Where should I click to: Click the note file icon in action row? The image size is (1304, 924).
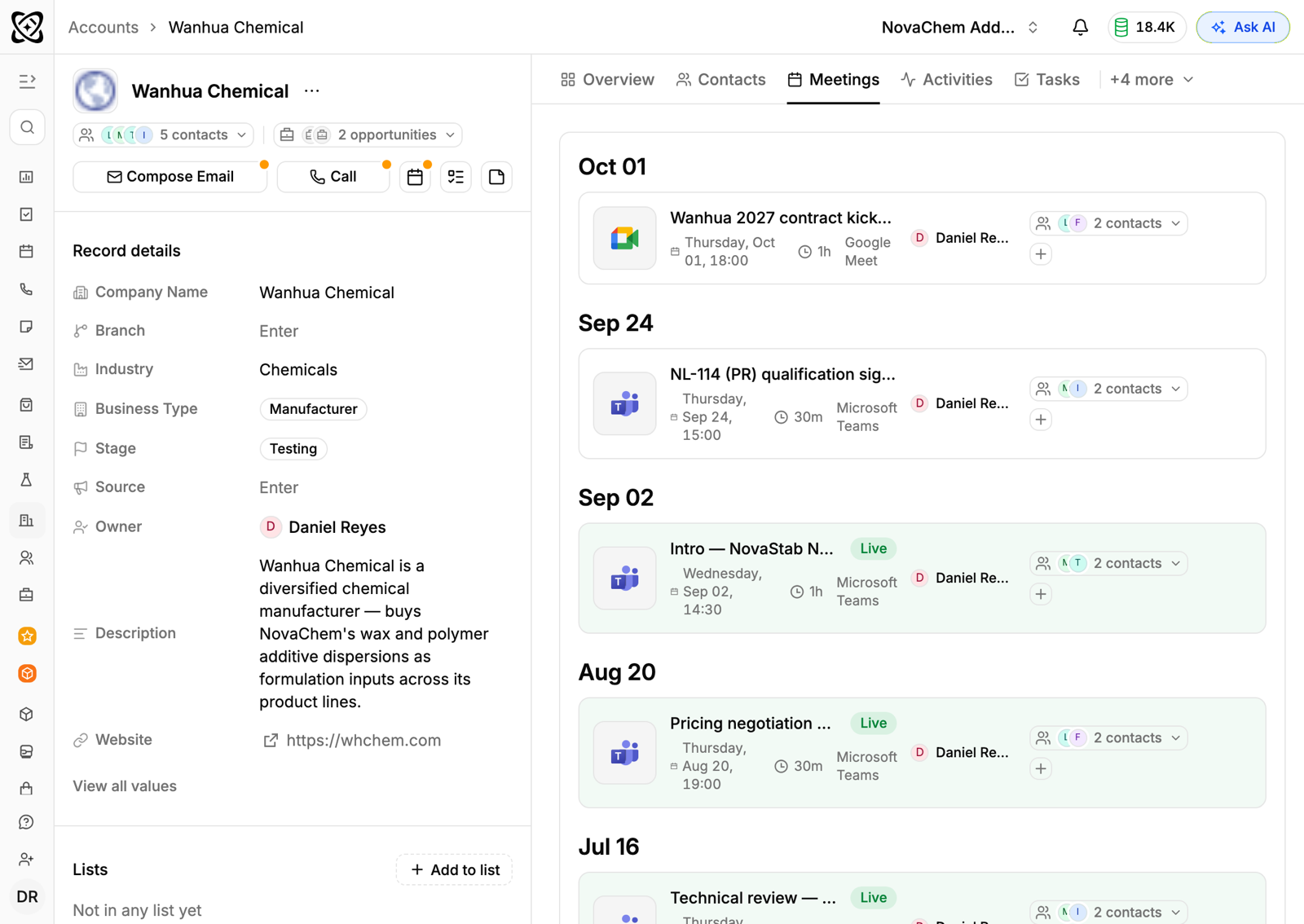coord(496,177)
